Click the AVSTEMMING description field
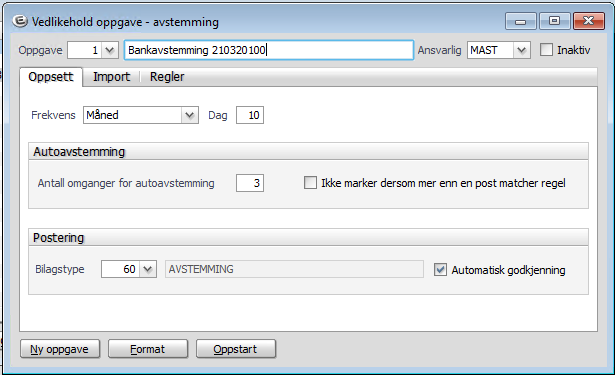The height and width of the screenshot is (375, 615). point(294,269)
